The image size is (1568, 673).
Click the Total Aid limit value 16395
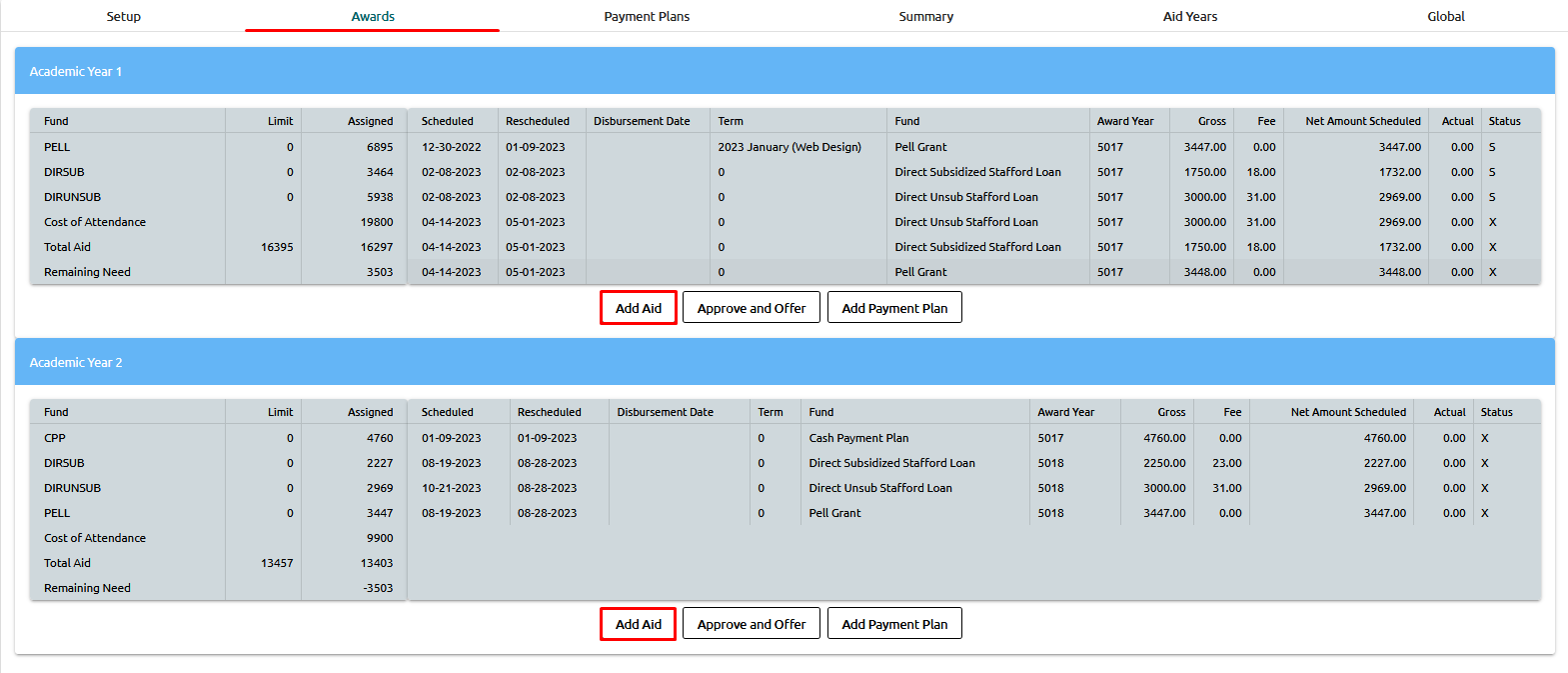pos(277,247)
